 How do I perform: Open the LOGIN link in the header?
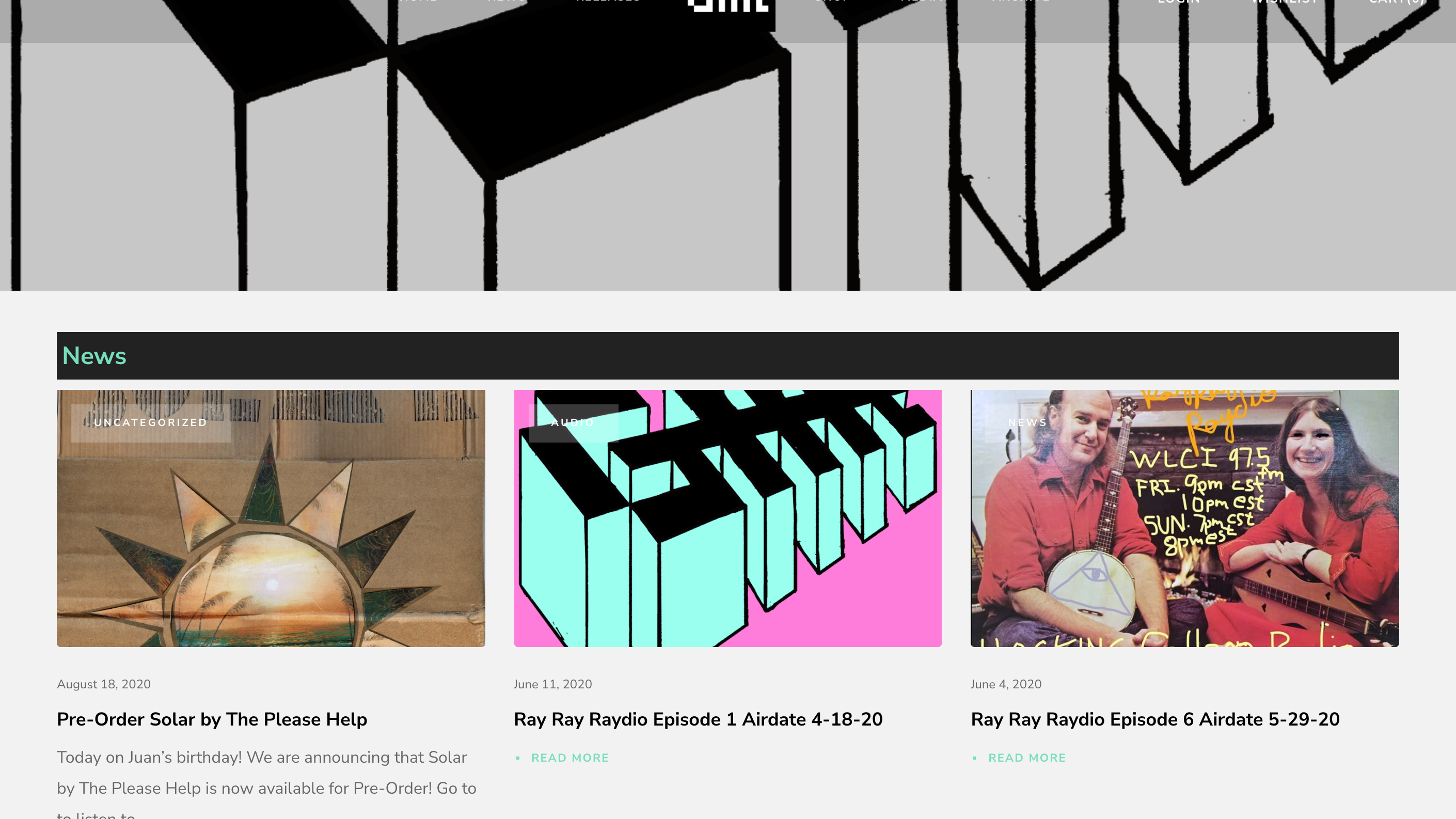click(x=1178, y=2)
